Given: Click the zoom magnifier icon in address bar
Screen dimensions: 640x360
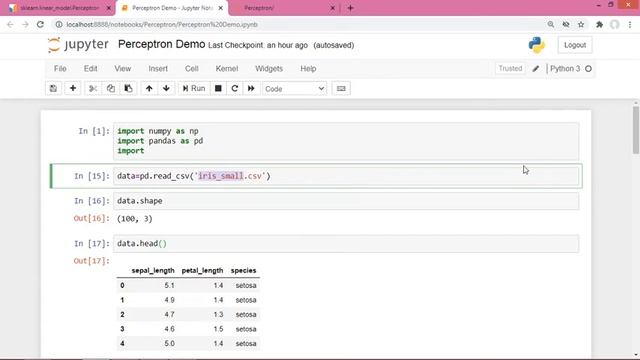Looking at the screenshot, I should (x=551, y=24).
